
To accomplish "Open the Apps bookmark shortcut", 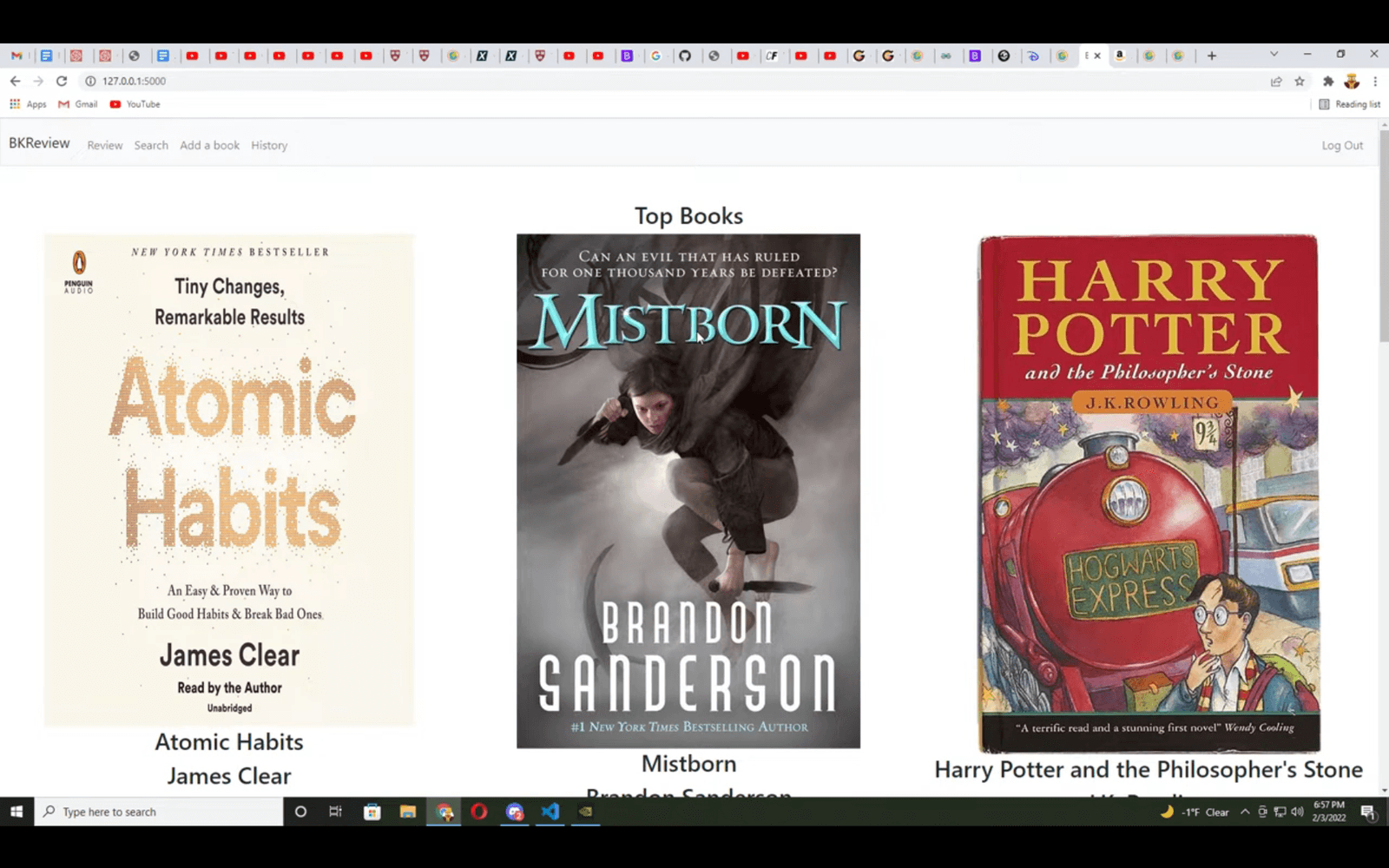I will 28,104.
